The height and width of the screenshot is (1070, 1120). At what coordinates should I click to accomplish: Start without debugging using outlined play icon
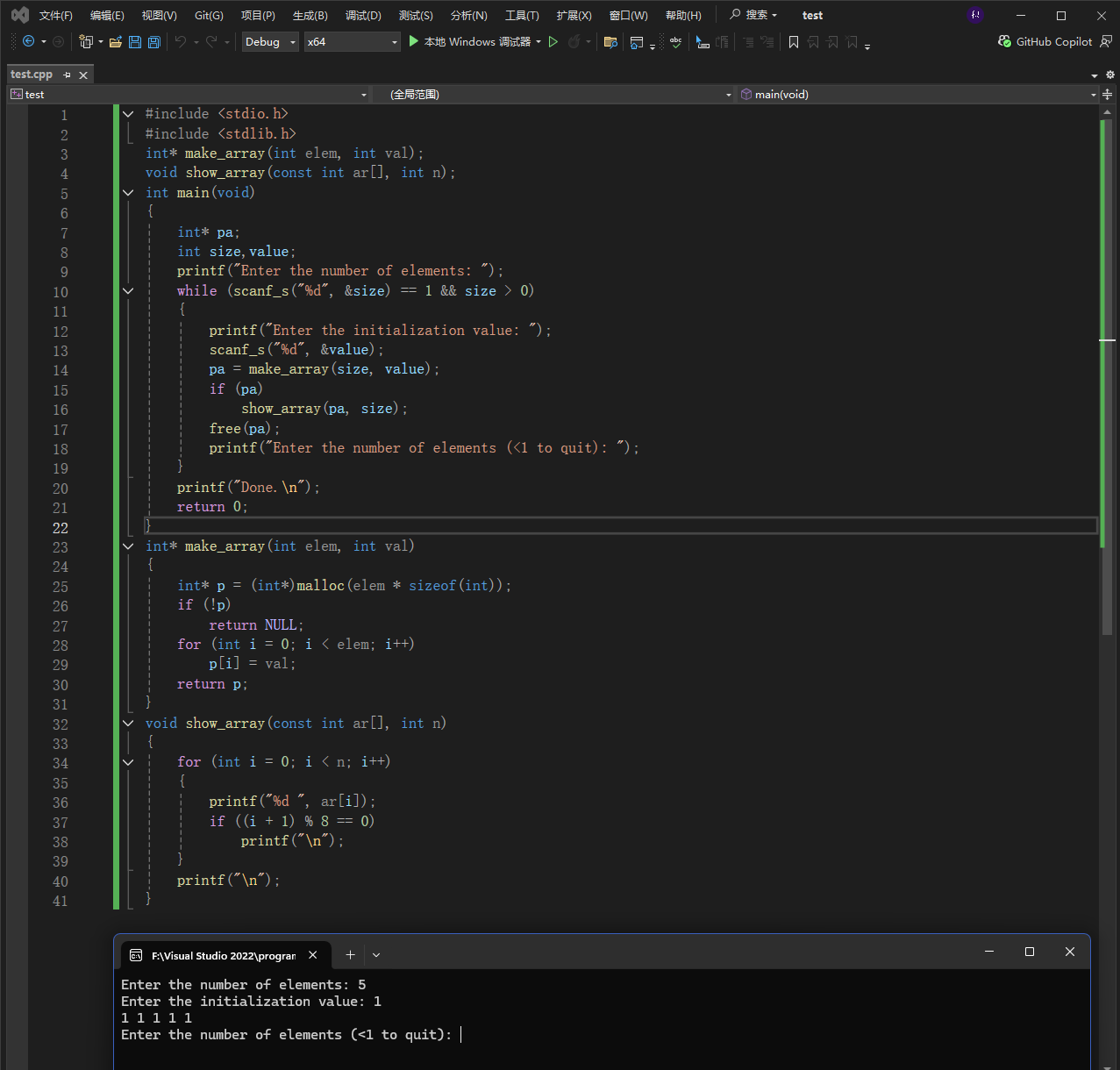coord(553,41)
